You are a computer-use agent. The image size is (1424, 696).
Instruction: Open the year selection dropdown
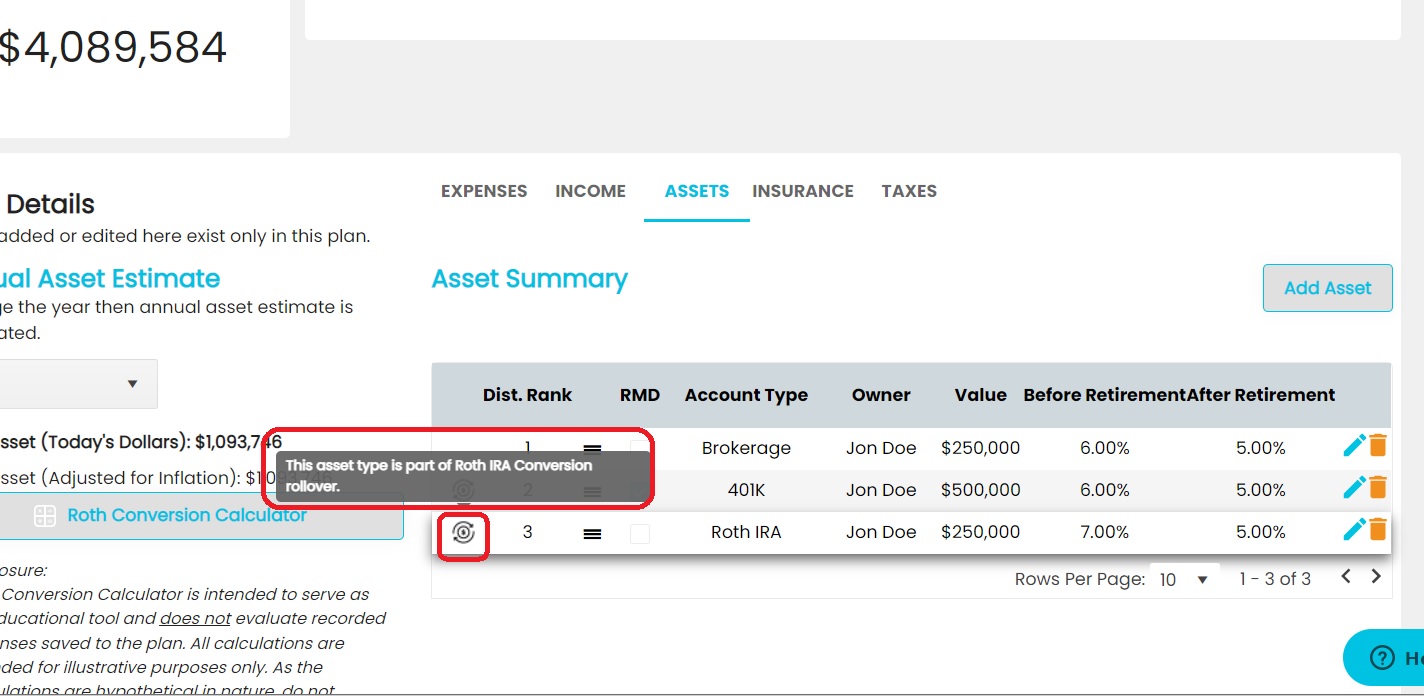click(x=80, y=384)
